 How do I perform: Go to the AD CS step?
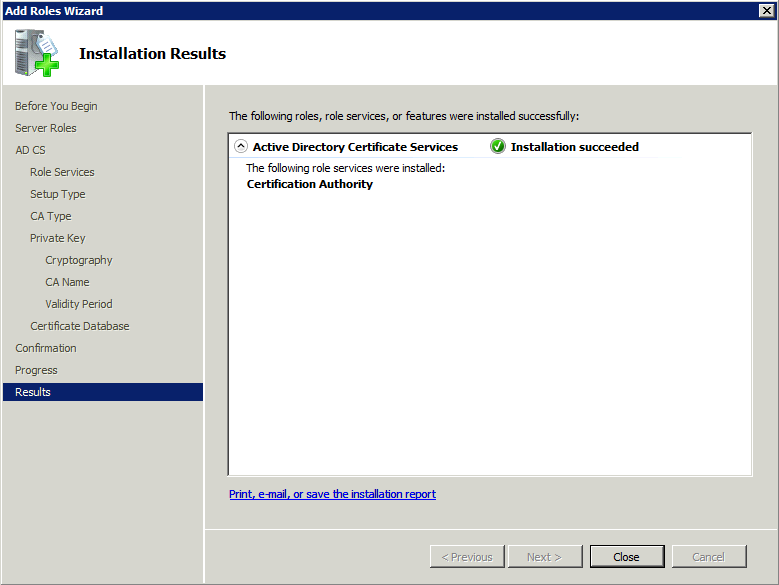(30, 150)
